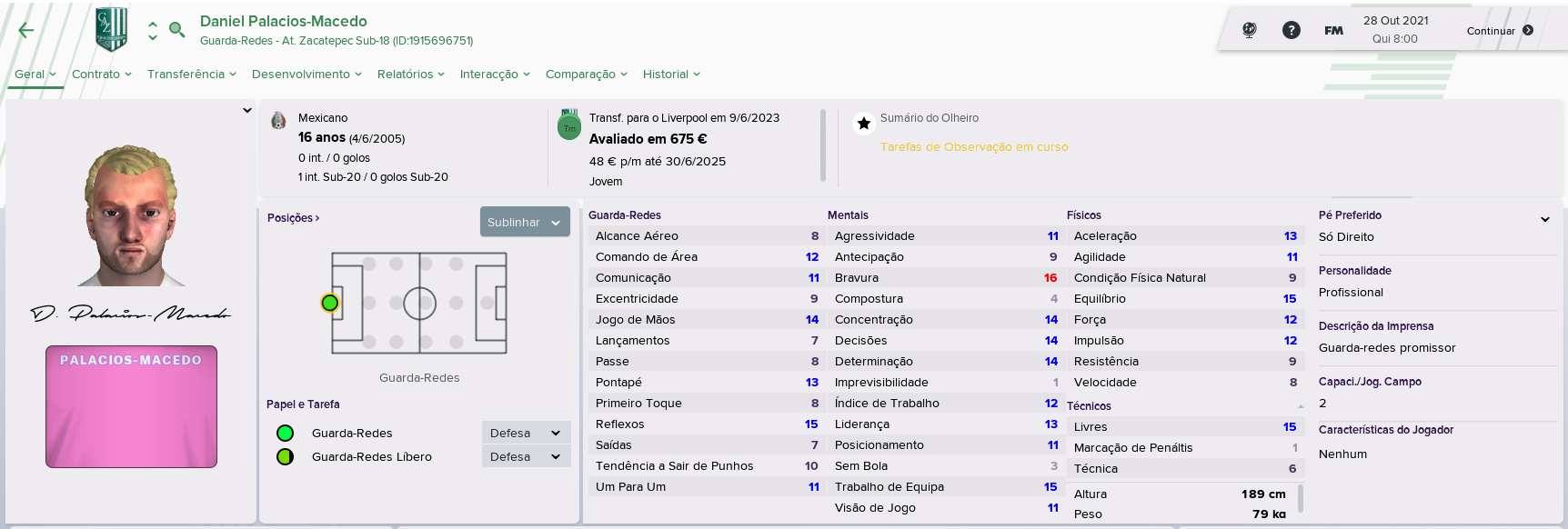Click the physical attributes panel scrollbar
The image size is (1568, 529).
[1301, 499]
